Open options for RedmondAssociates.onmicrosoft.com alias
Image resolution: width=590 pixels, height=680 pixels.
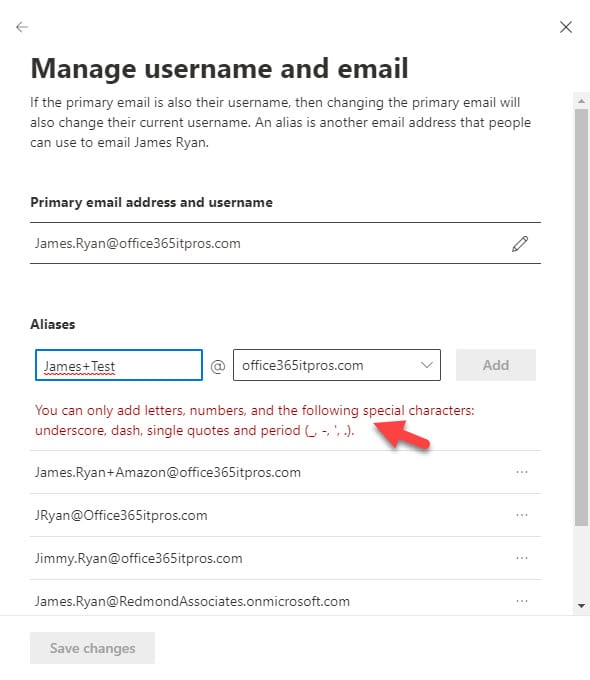[522, 601]
